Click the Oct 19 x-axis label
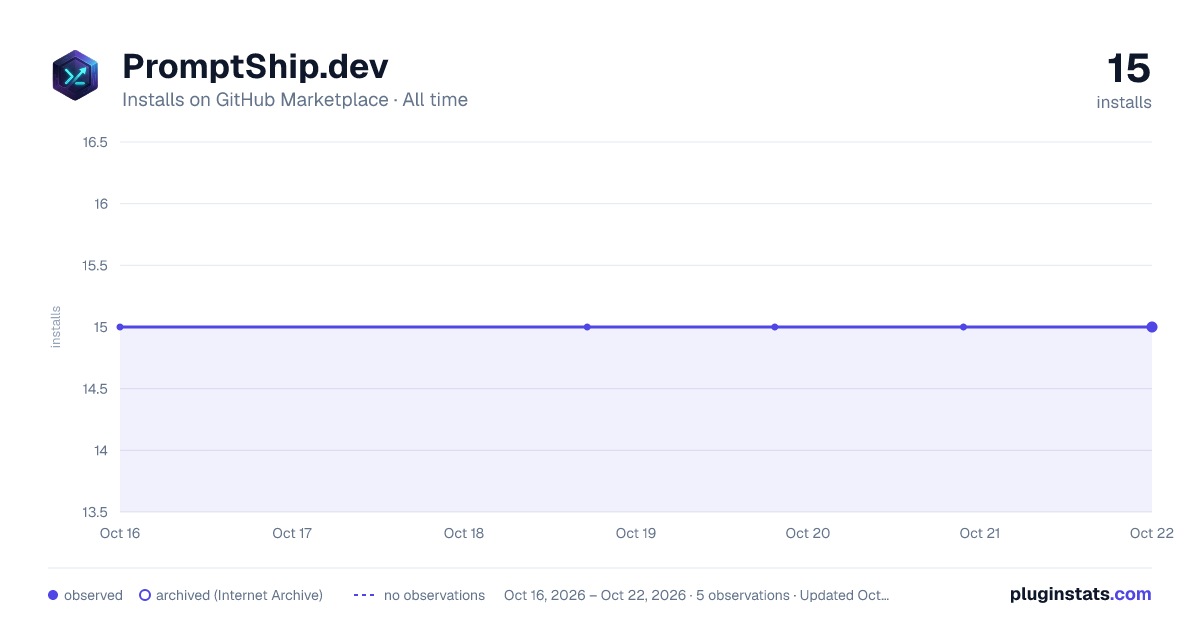Screen dimensions: 1200x630 (636, 533)
